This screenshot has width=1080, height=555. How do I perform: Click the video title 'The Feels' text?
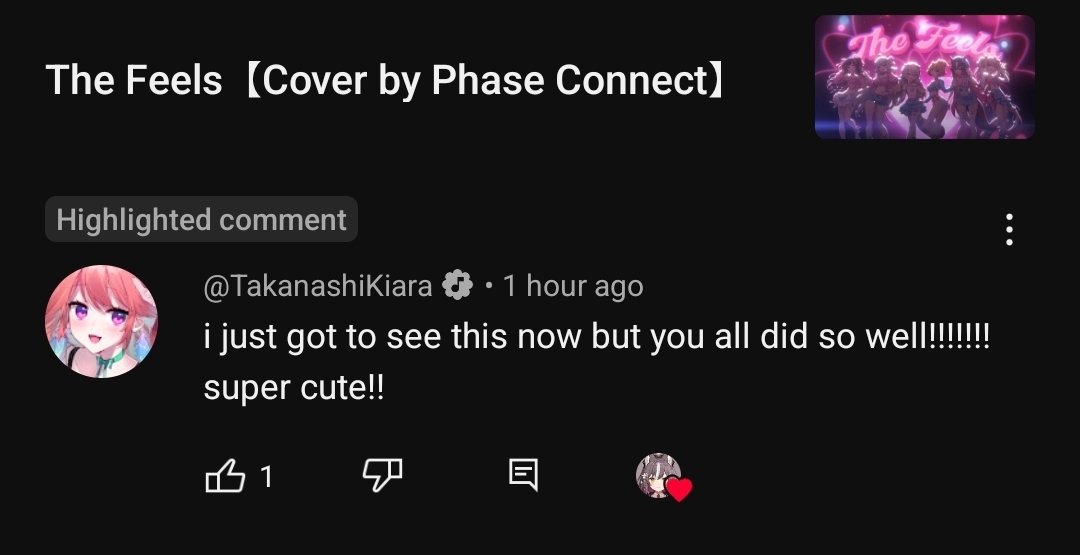click(x=134, y=81)
